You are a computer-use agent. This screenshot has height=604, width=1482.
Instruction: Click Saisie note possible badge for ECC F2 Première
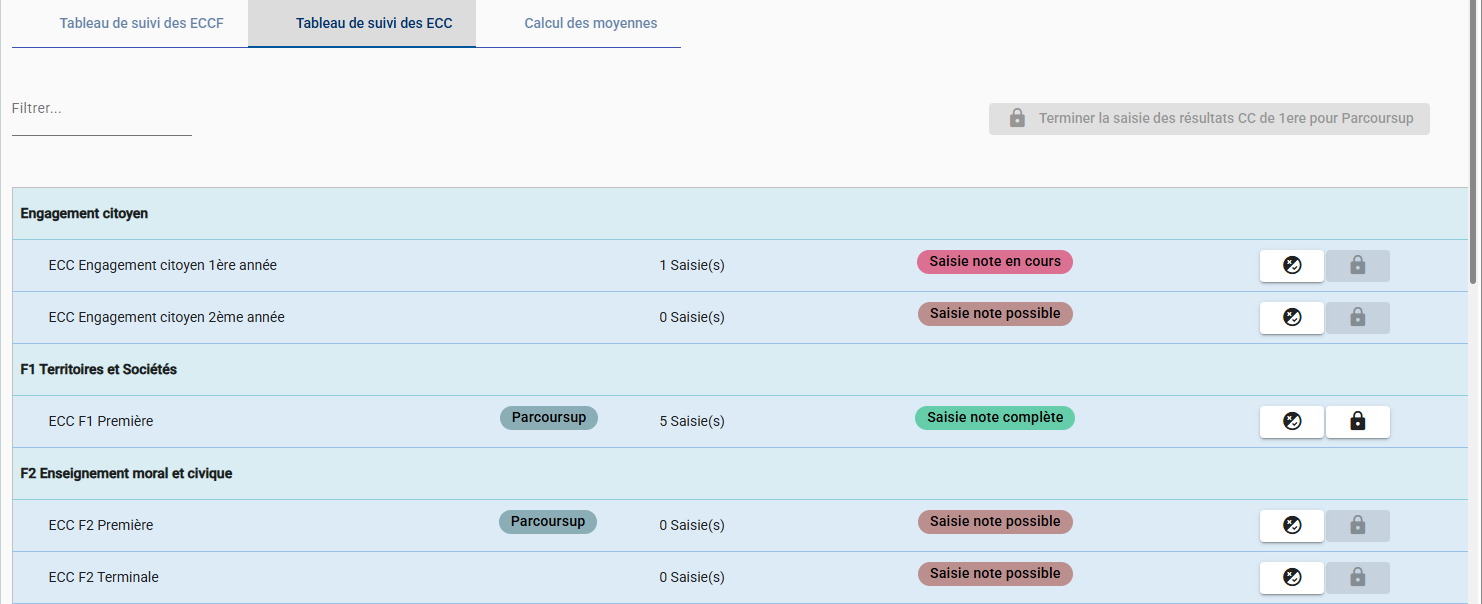click(x=995, y=522)
